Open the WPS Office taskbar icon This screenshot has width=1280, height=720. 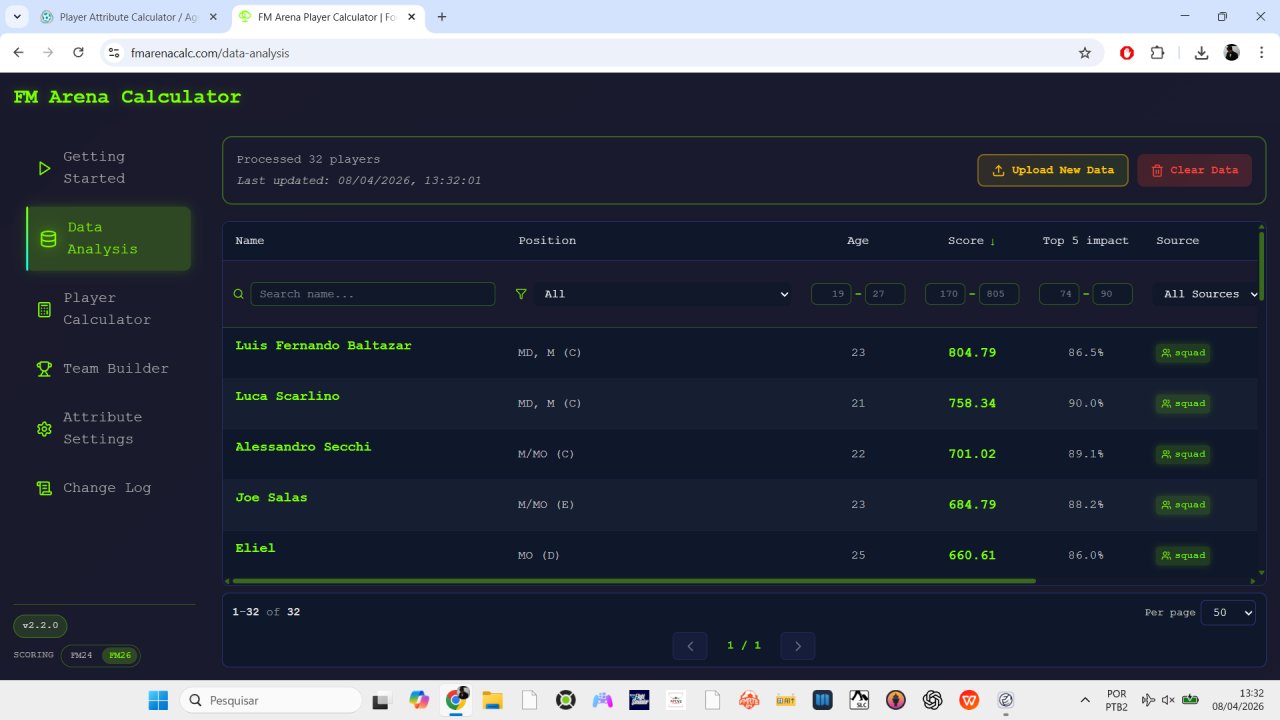coord(970,700)
